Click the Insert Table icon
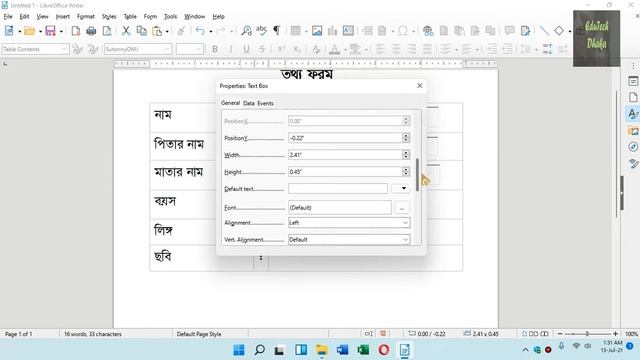The width and height of the screenshot is (640, 360). click(x=296, y=31)
